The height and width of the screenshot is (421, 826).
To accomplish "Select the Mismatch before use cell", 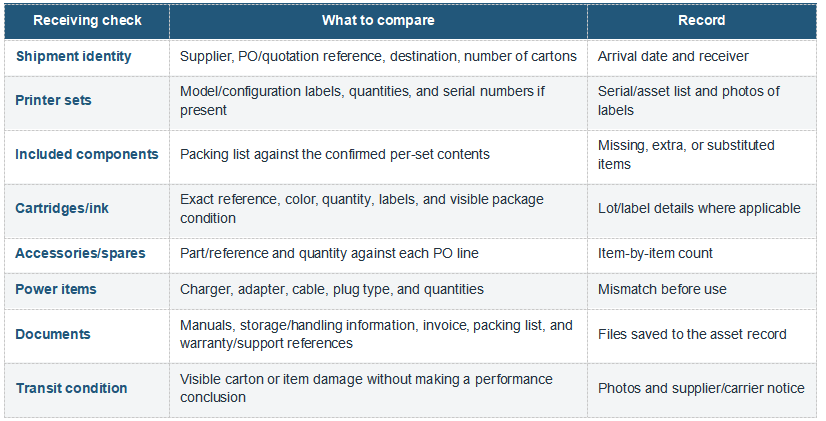I will point(662,289).
